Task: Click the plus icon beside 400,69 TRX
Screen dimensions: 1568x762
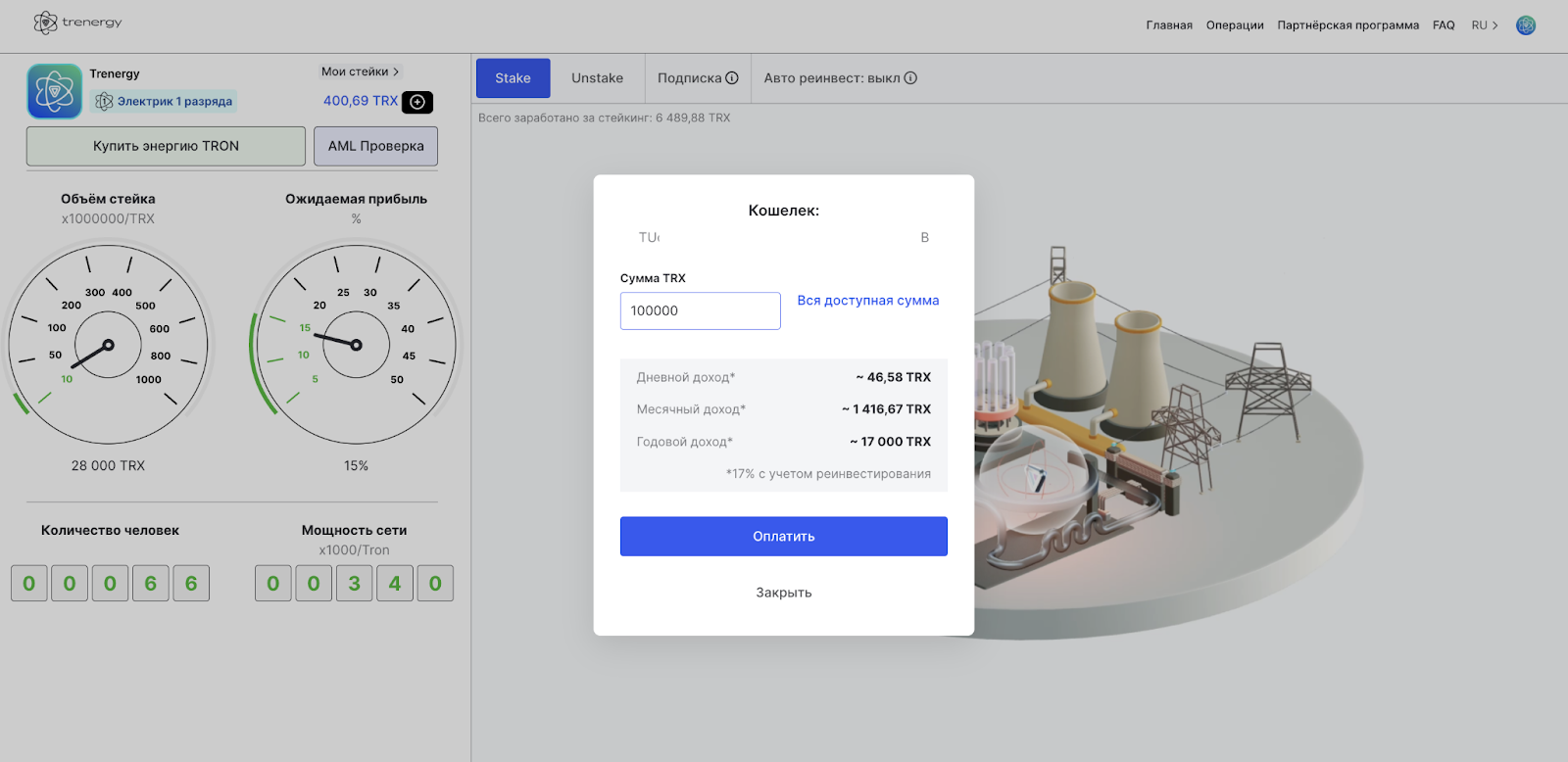Action: pyautogui.click(x=417, y=102)
